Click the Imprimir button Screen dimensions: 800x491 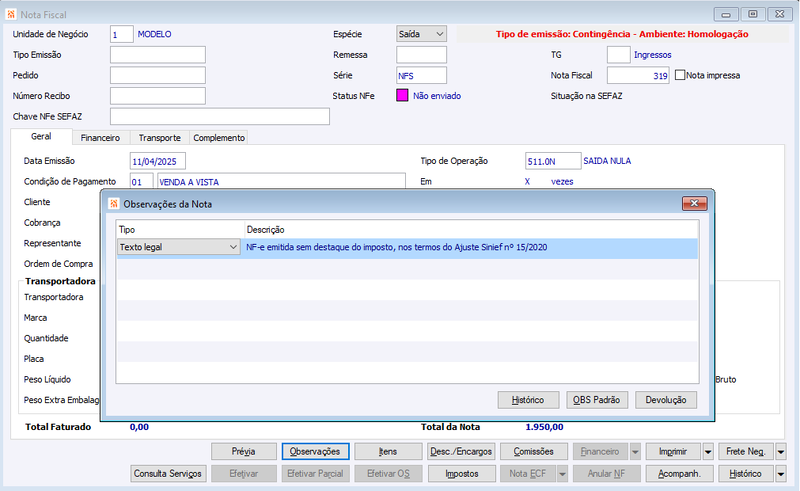point(673,452)
